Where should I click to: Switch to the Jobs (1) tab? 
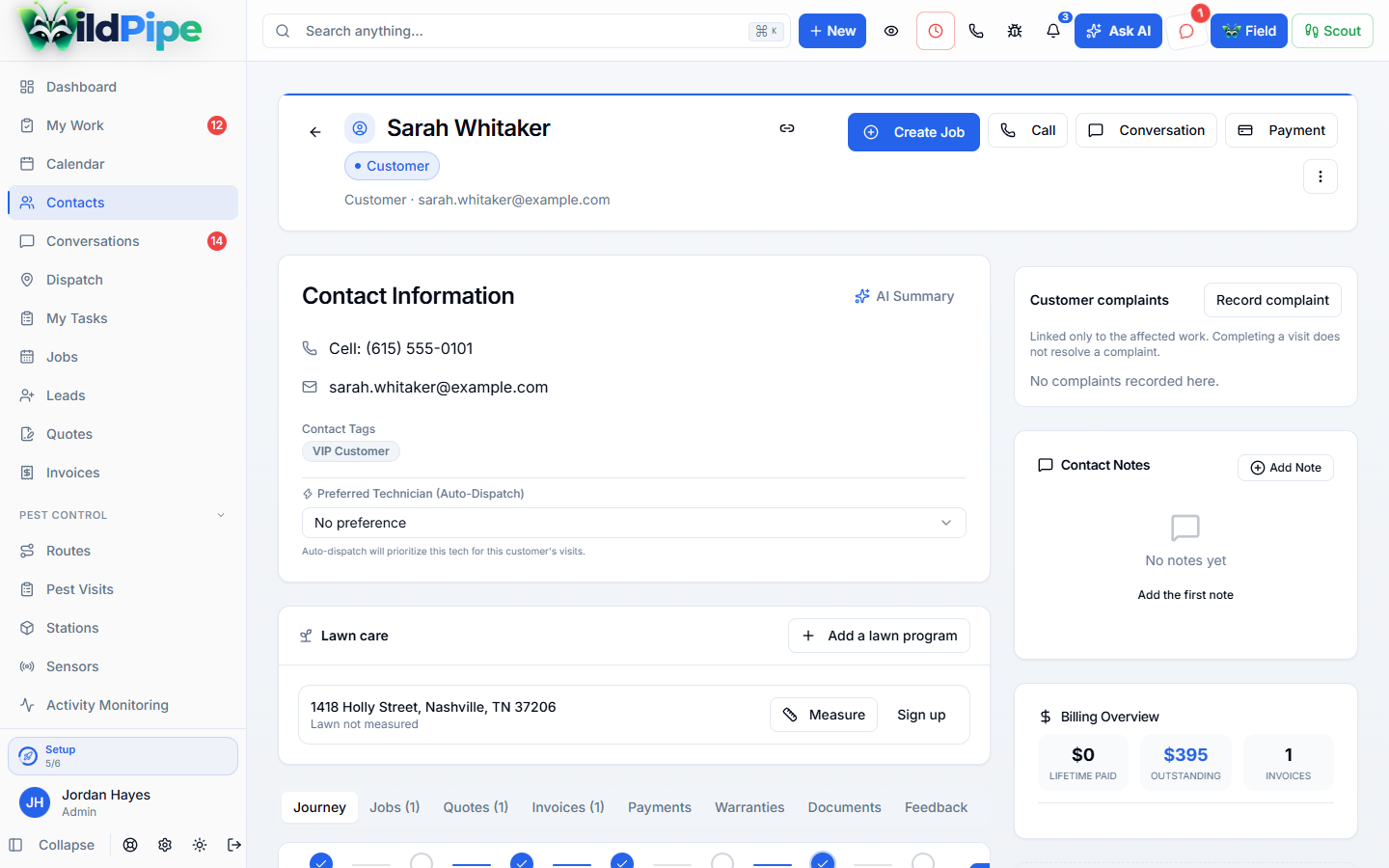(x=395, y=807)
